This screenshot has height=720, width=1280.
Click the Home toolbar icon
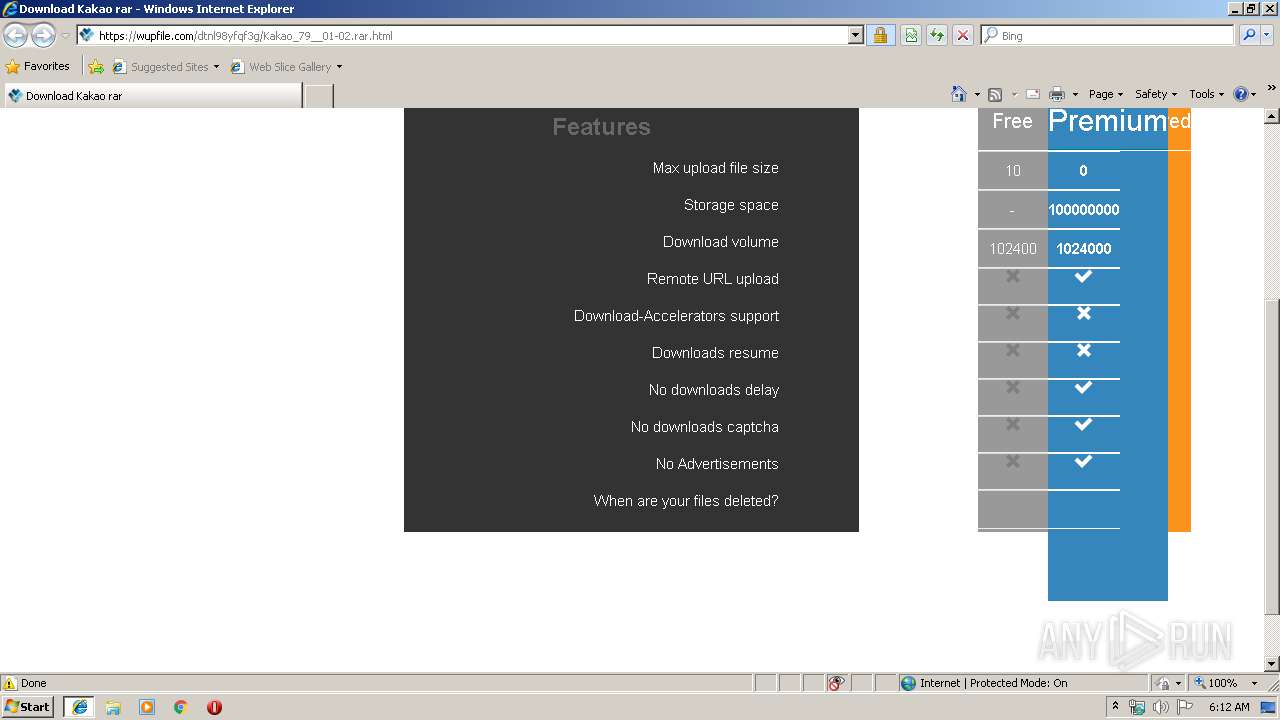[x=958, y=94]
